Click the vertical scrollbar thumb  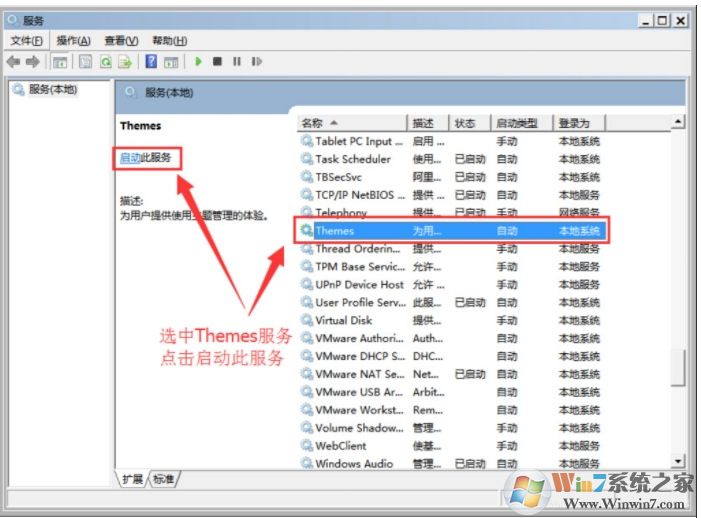pyautogui.click(x=678, y=368)
